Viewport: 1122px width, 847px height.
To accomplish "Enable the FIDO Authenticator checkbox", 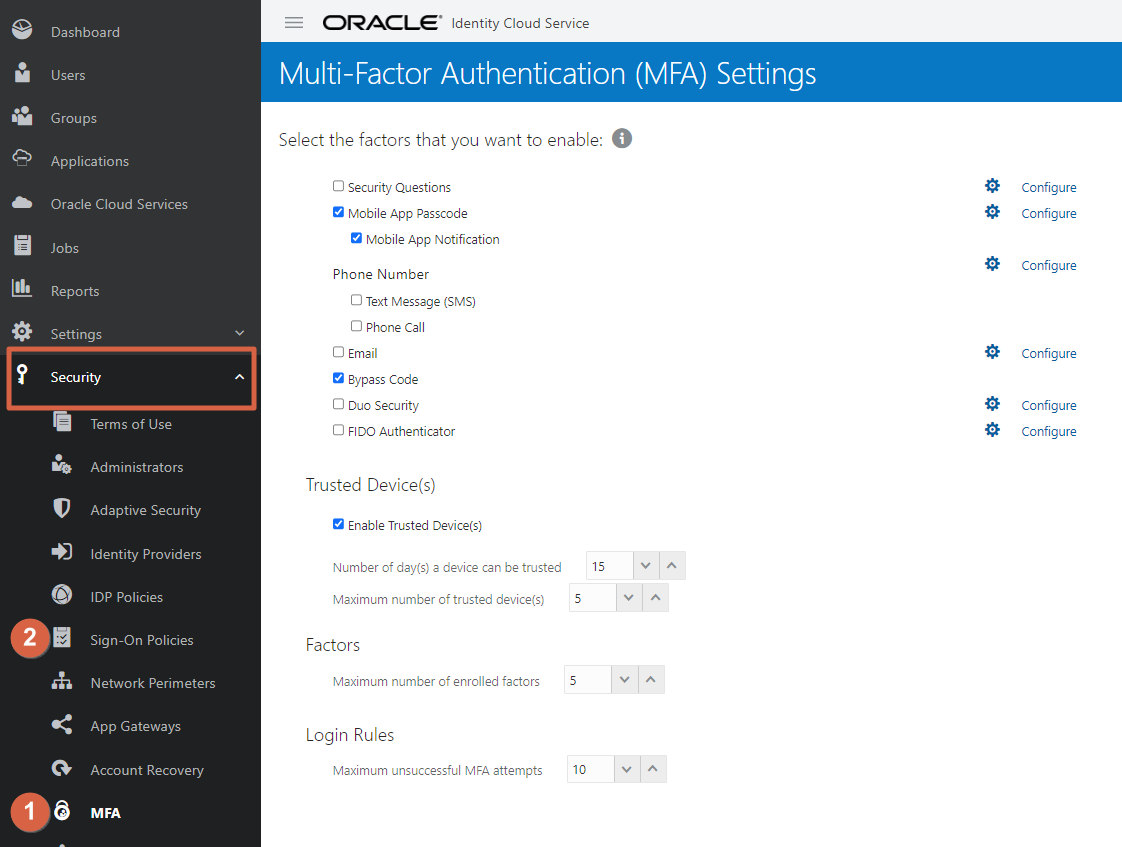I will (338, 430).
